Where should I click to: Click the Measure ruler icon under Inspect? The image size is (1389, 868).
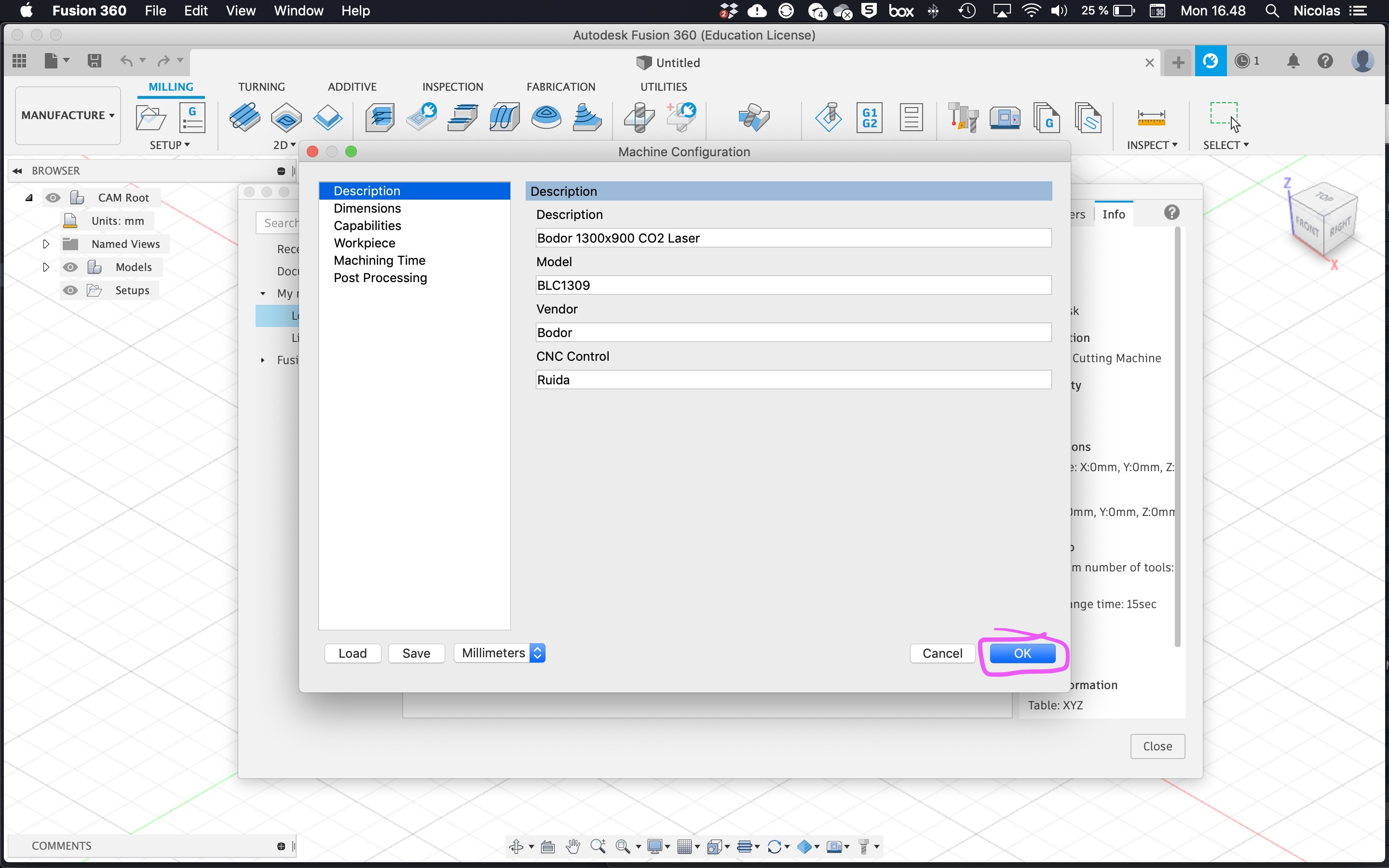pos(1151,118)
